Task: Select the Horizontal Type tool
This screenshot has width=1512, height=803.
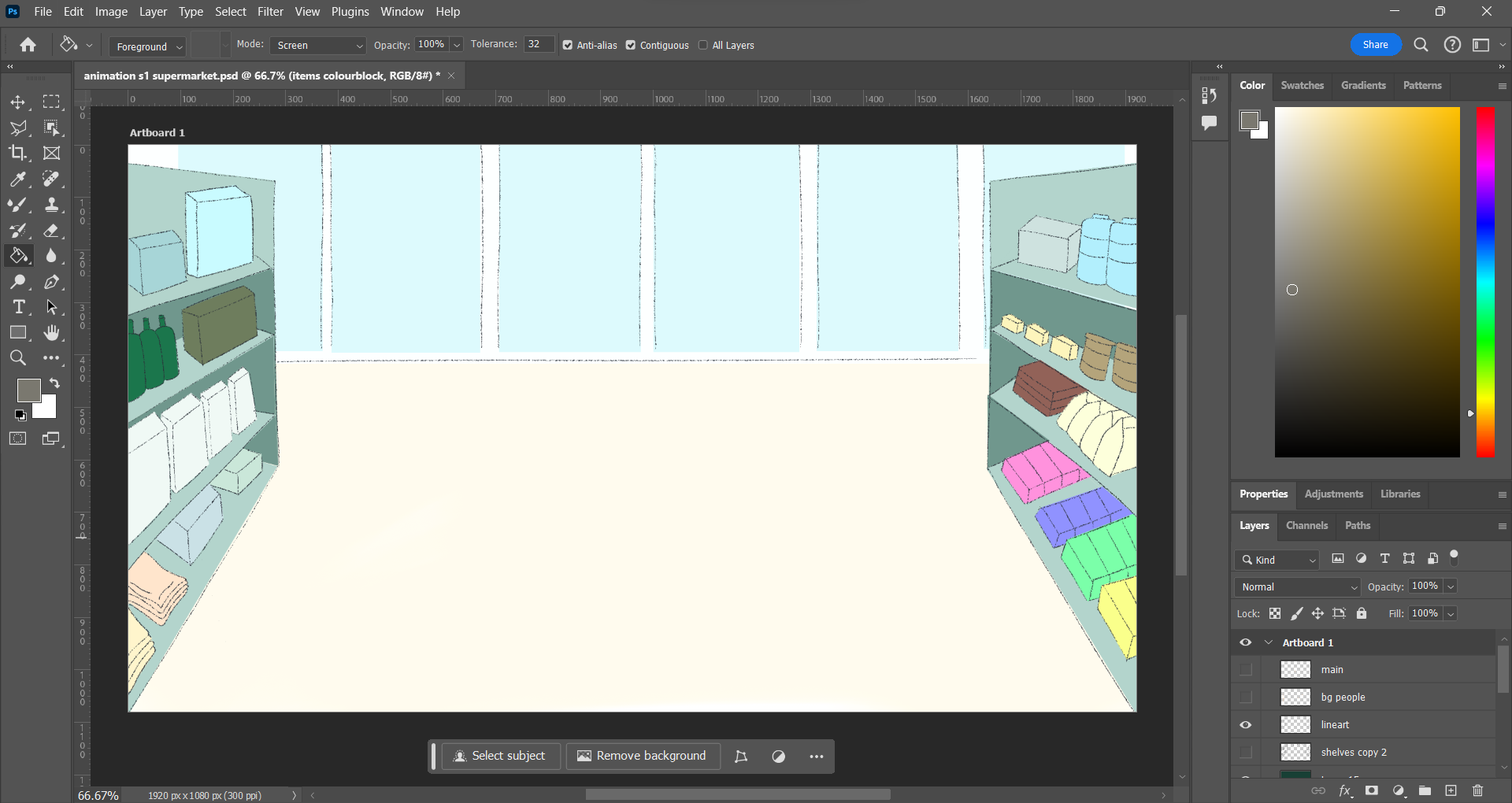Action: 19,307
